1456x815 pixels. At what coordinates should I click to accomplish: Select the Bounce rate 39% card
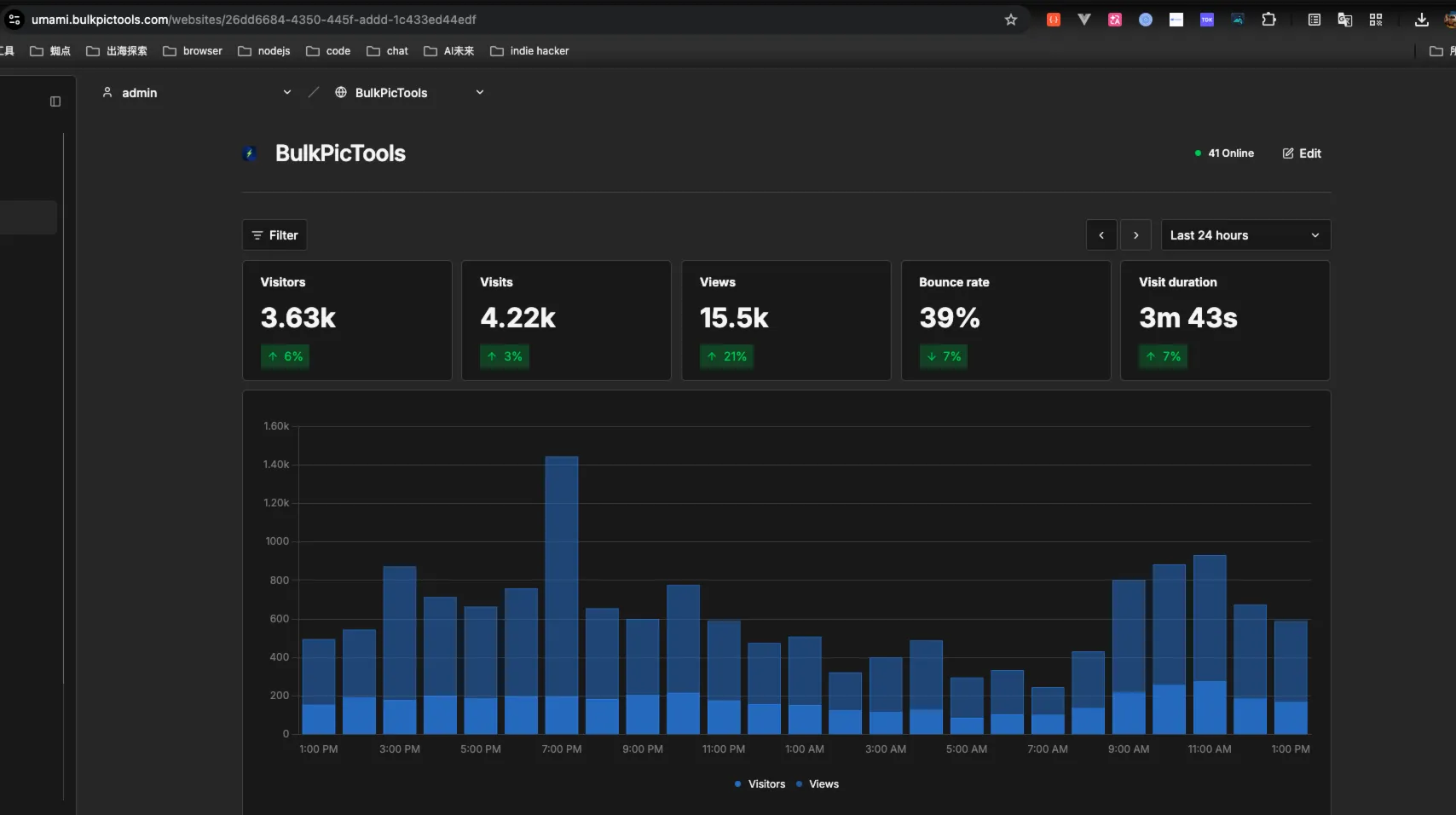click(x=1006, y=321)
